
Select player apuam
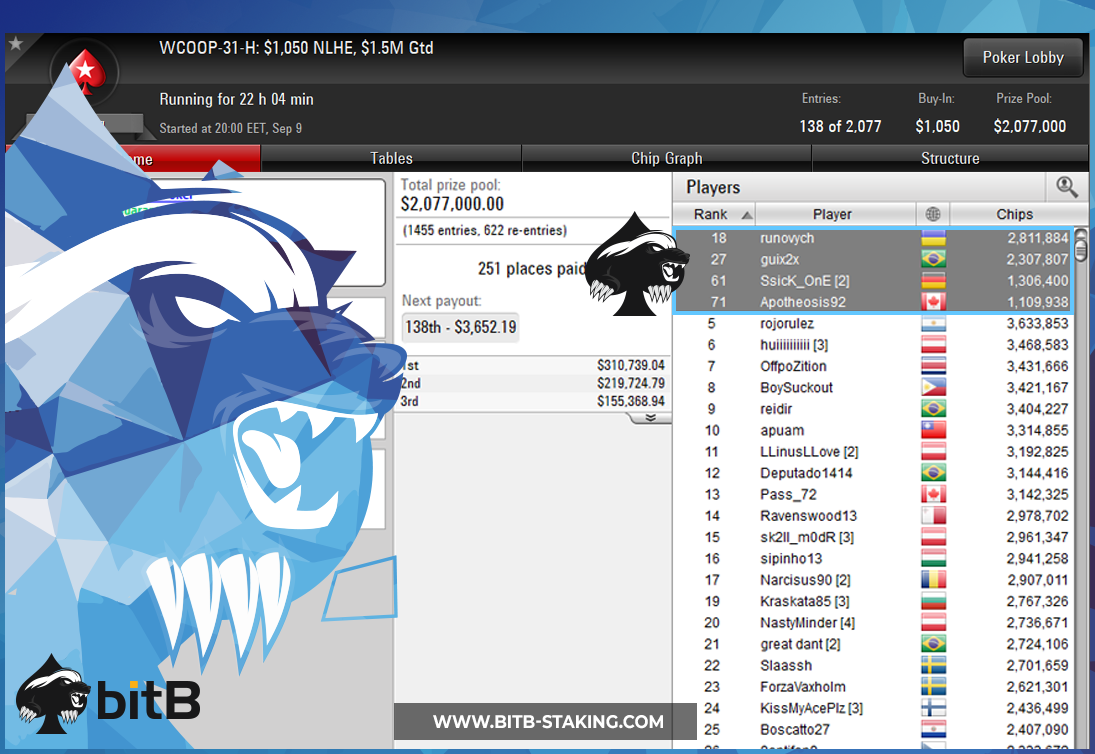click(x=874, y=431)
